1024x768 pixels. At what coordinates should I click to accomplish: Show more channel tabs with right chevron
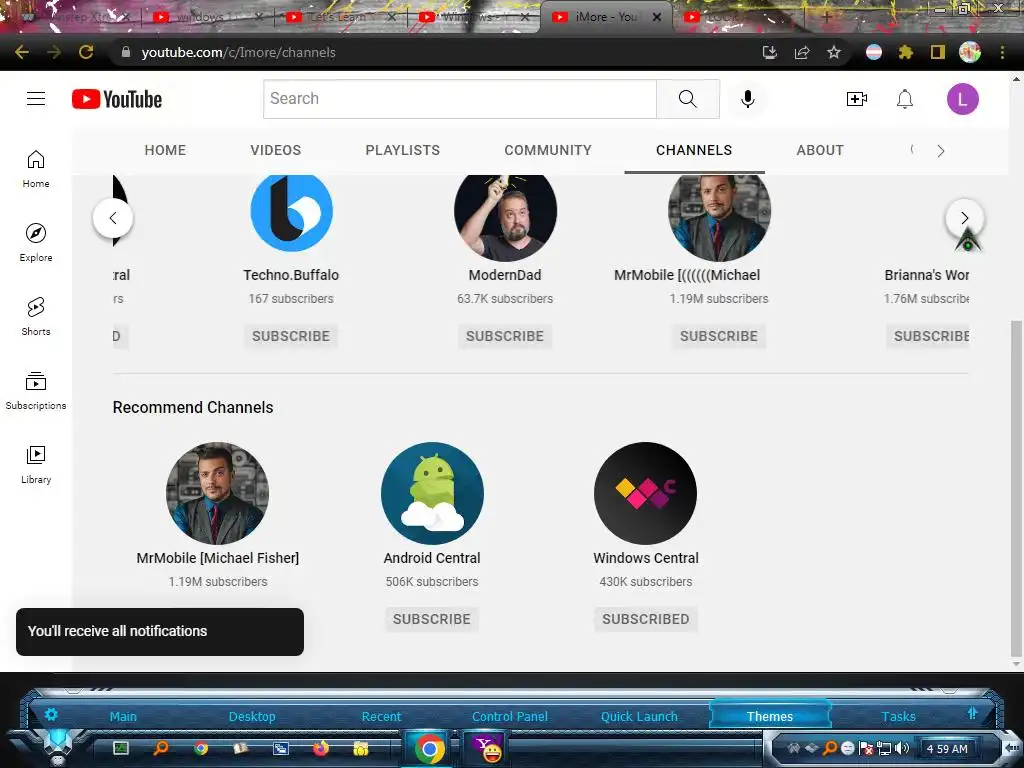tap(940, 151)
